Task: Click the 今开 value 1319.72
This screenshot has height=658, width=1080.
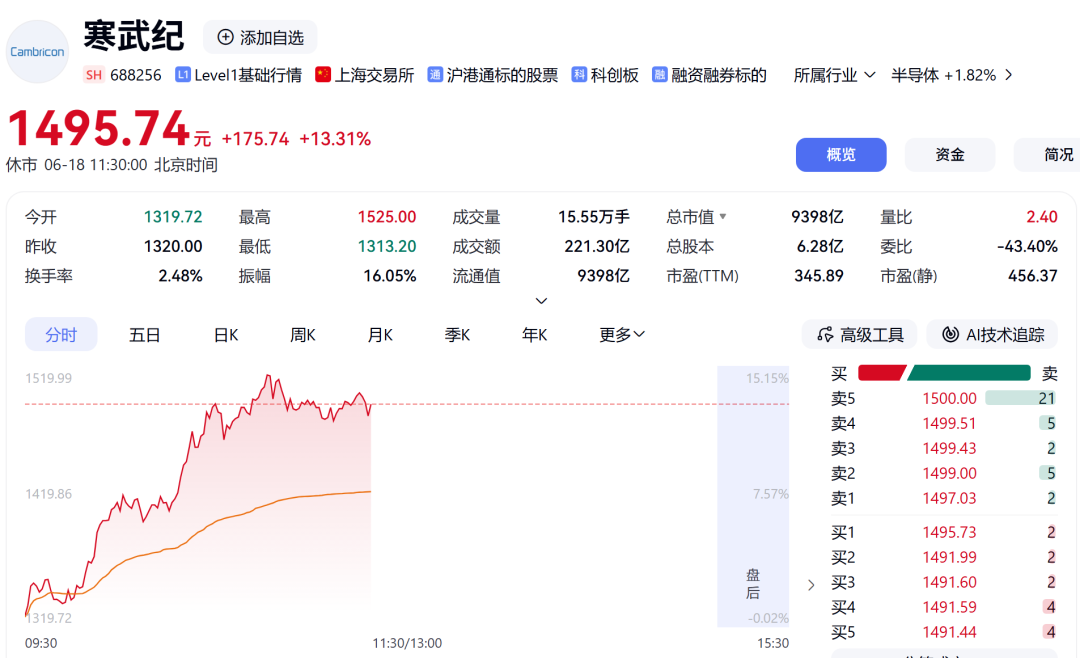Action: click(173, 216)
